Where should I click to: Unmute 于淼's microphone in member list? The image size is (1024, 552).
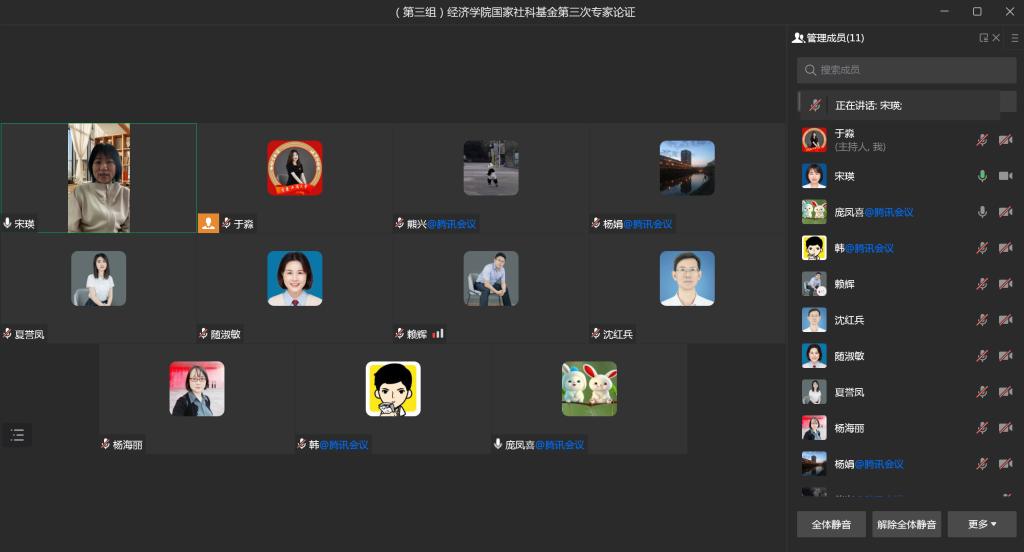pyautogui.click(x=982, y=140)
